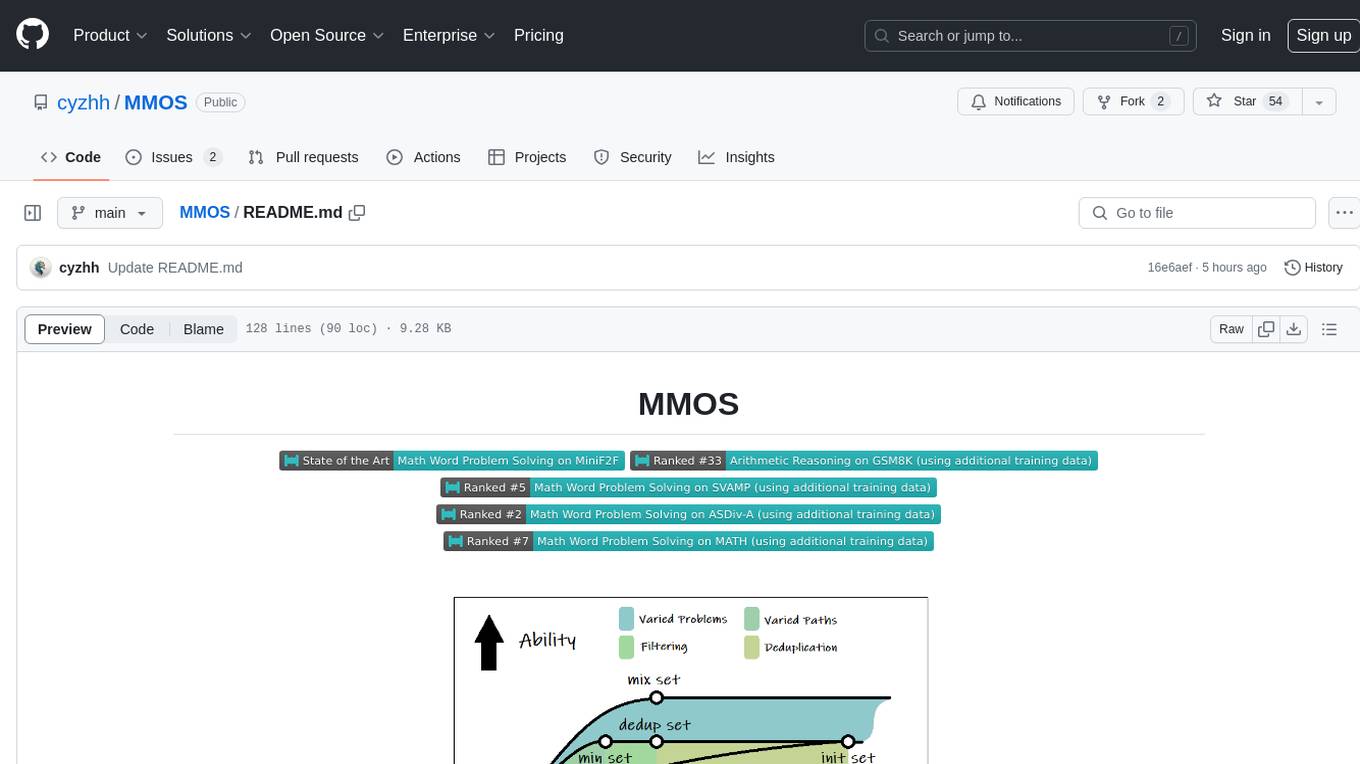
Task: Open the Raw file view
Action: coord(1231,329)
